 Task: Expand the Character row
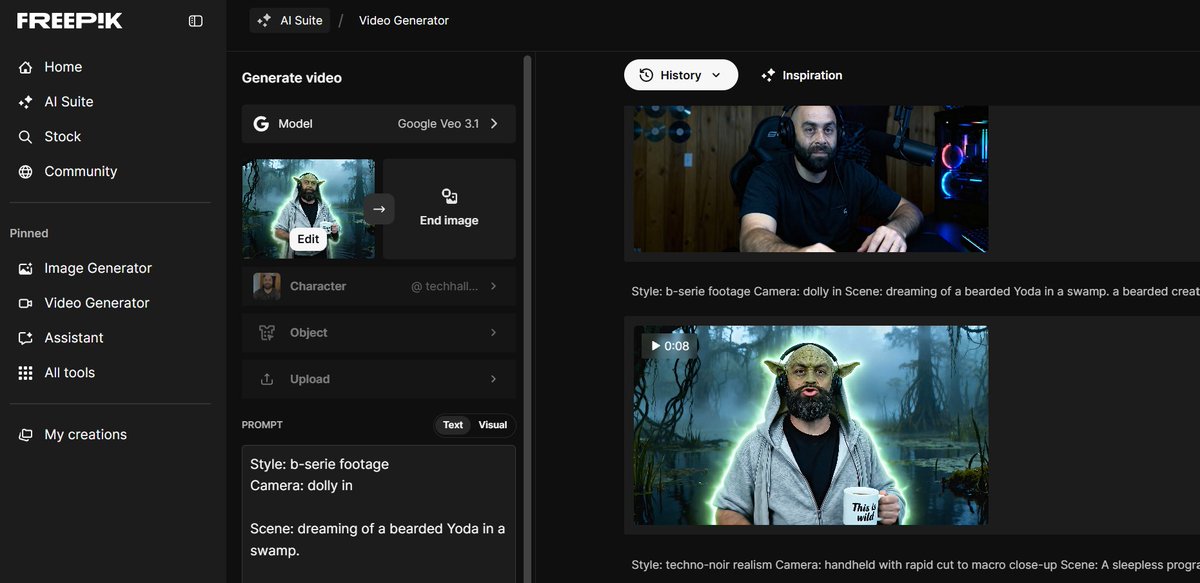(379, 286)
